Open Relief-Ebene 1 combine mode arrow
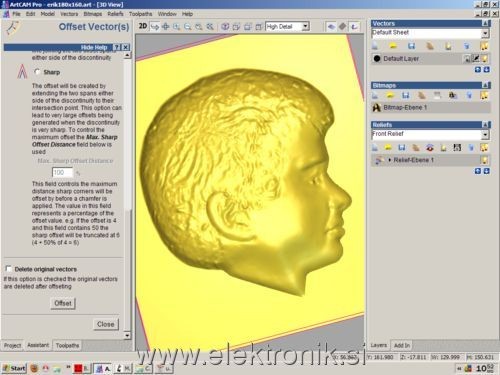Image resolution: width=500 pixels, height=375 pixels. (x=389, y=160)
